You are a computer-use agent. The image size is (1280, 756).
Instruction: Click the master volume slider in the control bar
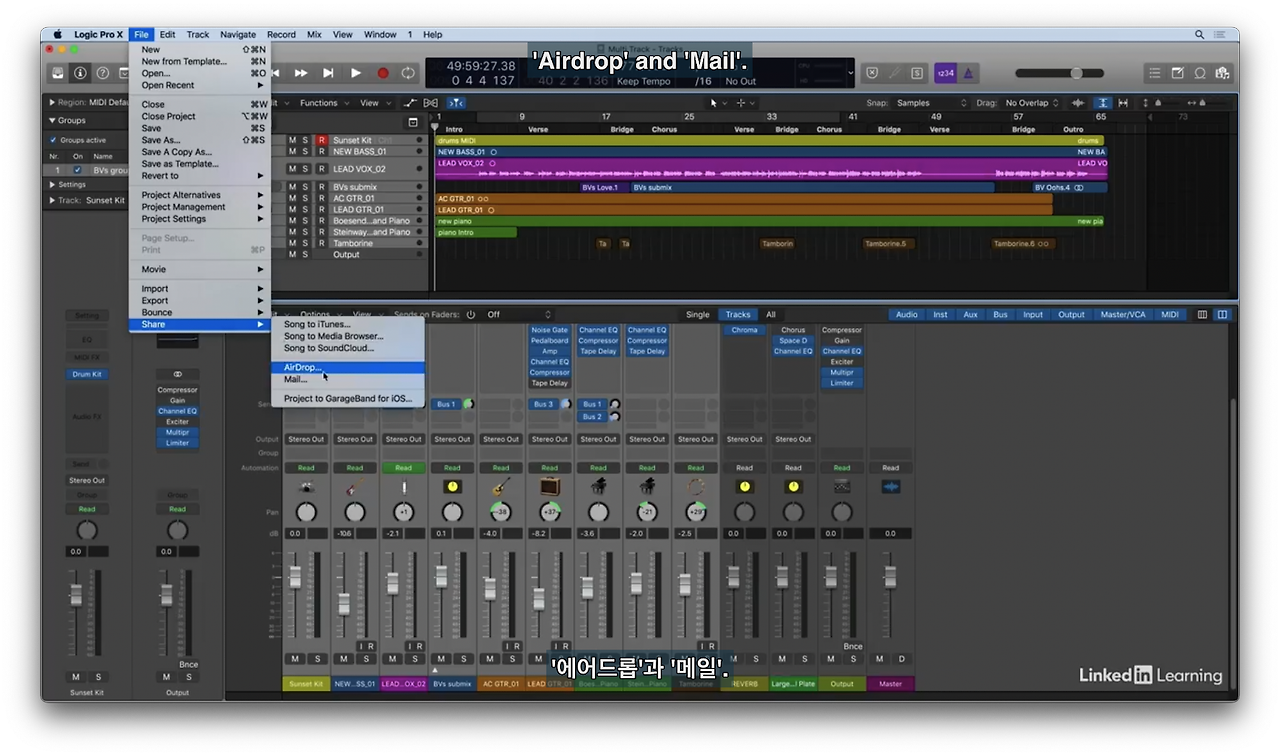click(1060, 73)
